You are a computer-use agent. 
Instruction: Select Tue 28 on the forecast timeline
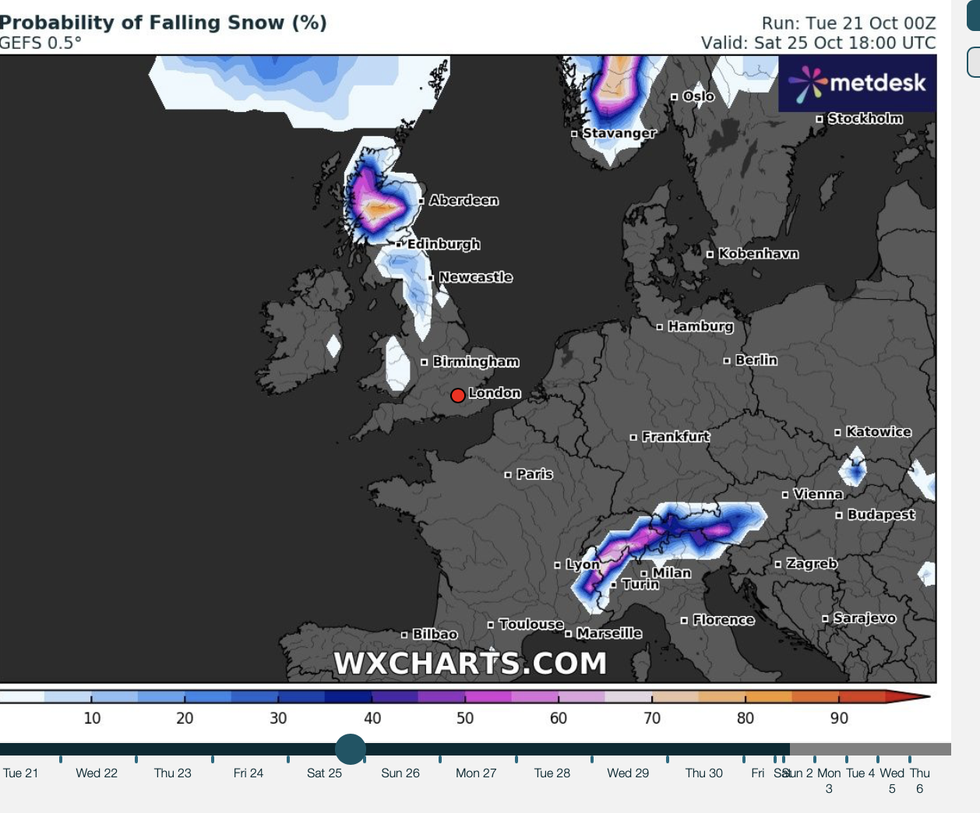click(552, 773)
